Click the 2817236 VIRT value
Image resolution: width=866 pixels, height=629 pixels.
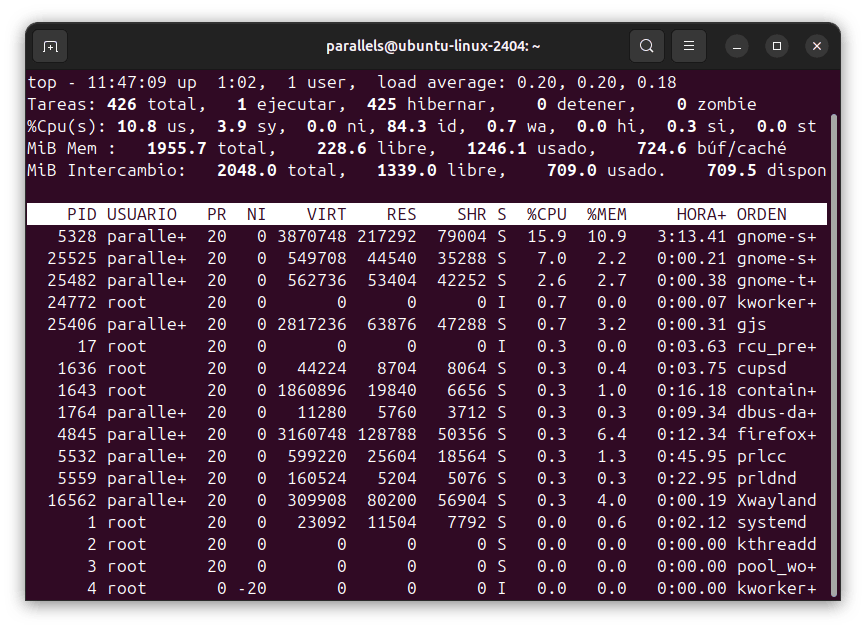tap(311, 325)
